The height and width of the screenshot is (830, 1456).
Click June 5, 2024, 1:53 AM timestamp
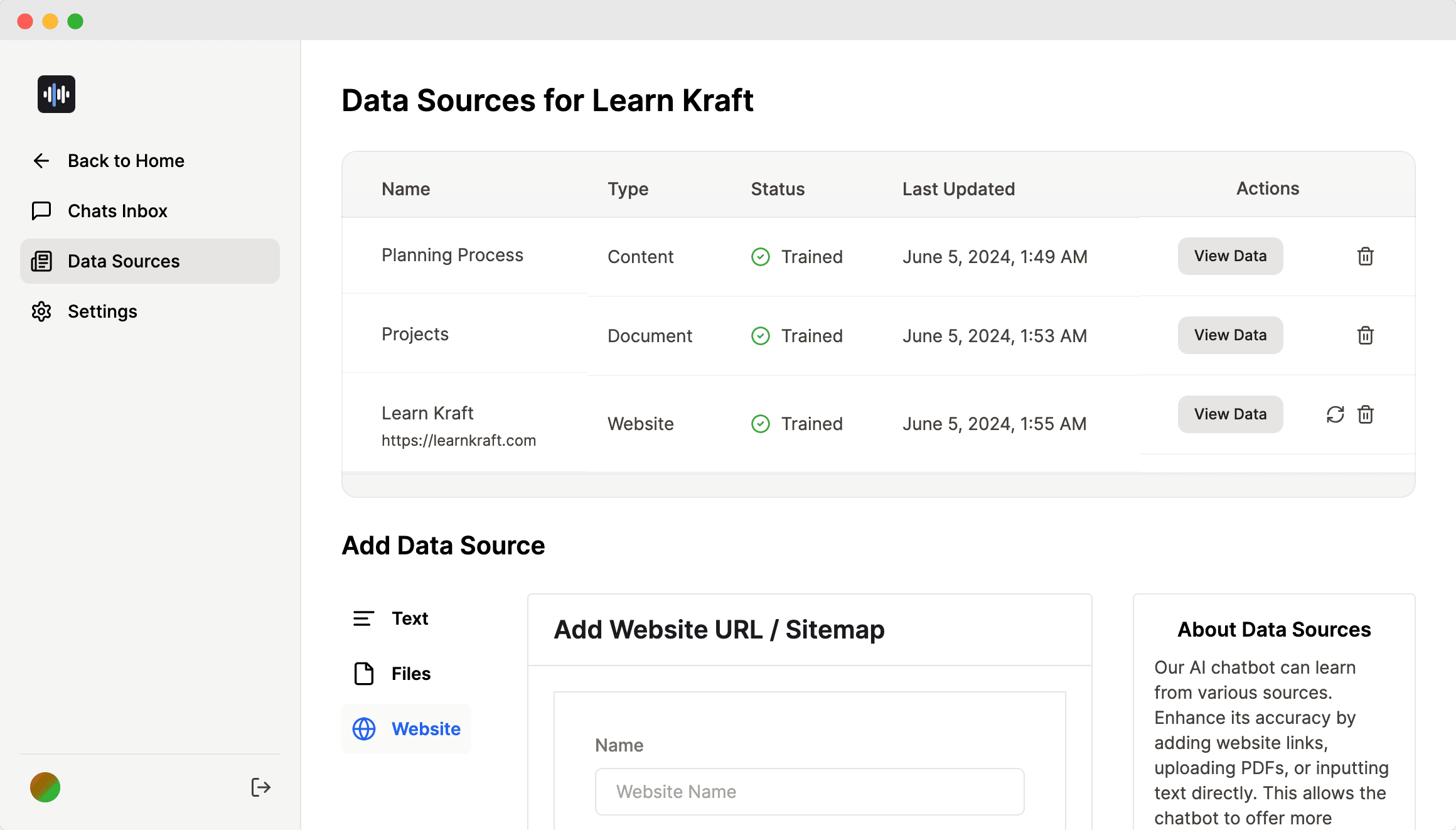995,336
